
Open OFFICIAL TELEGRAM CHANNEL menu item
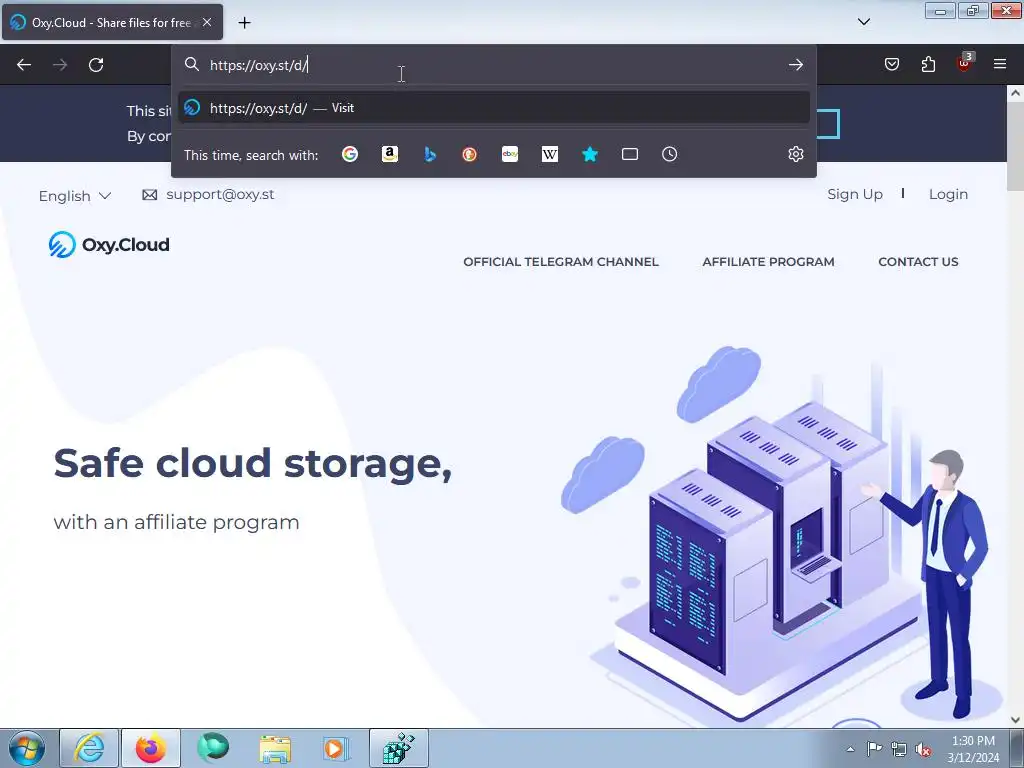click(561, 262)
